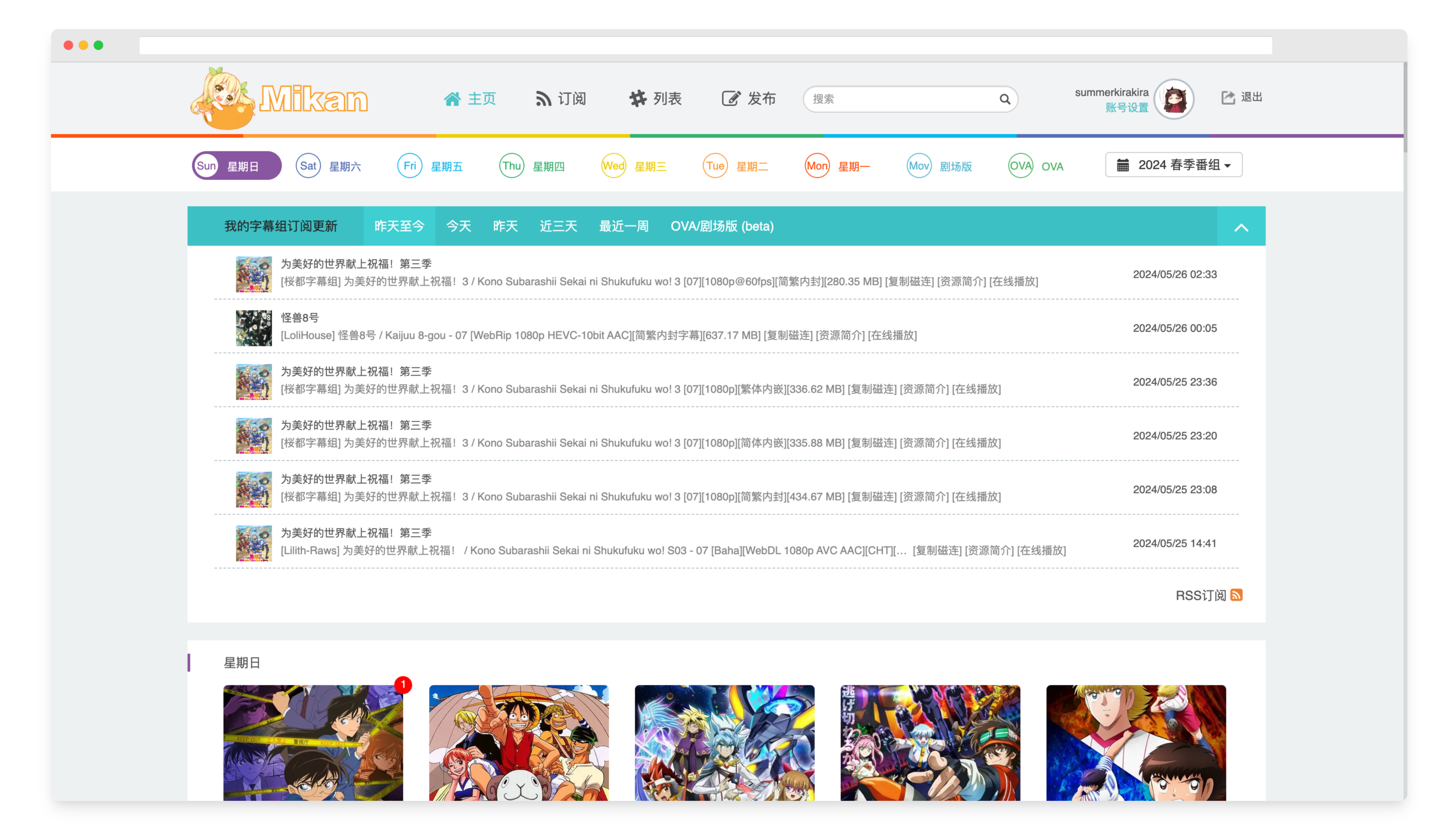1456x830 pixels.
Task: Click 复制磁连 on the Lilith-Raws release
Action: pos(937,551)
